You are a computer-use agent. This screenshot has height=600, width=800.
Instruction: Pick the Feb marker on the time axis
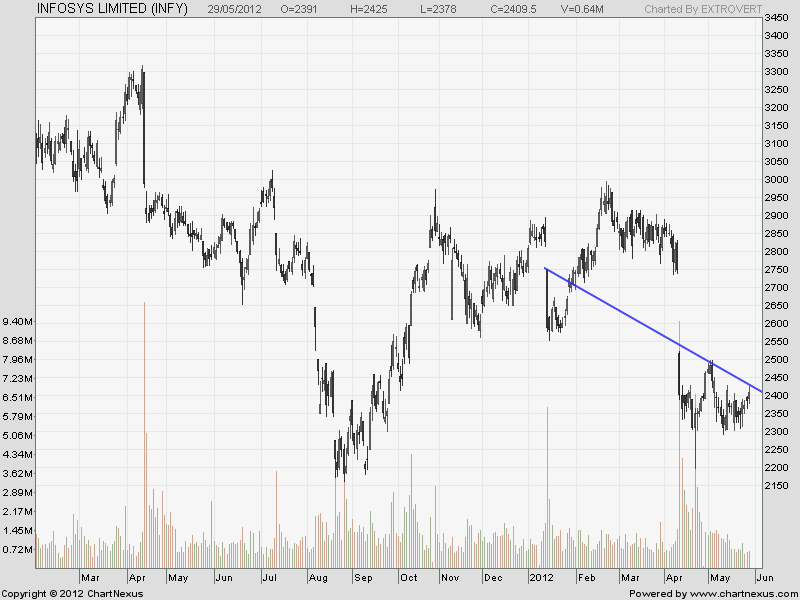(x=587, y=578)
